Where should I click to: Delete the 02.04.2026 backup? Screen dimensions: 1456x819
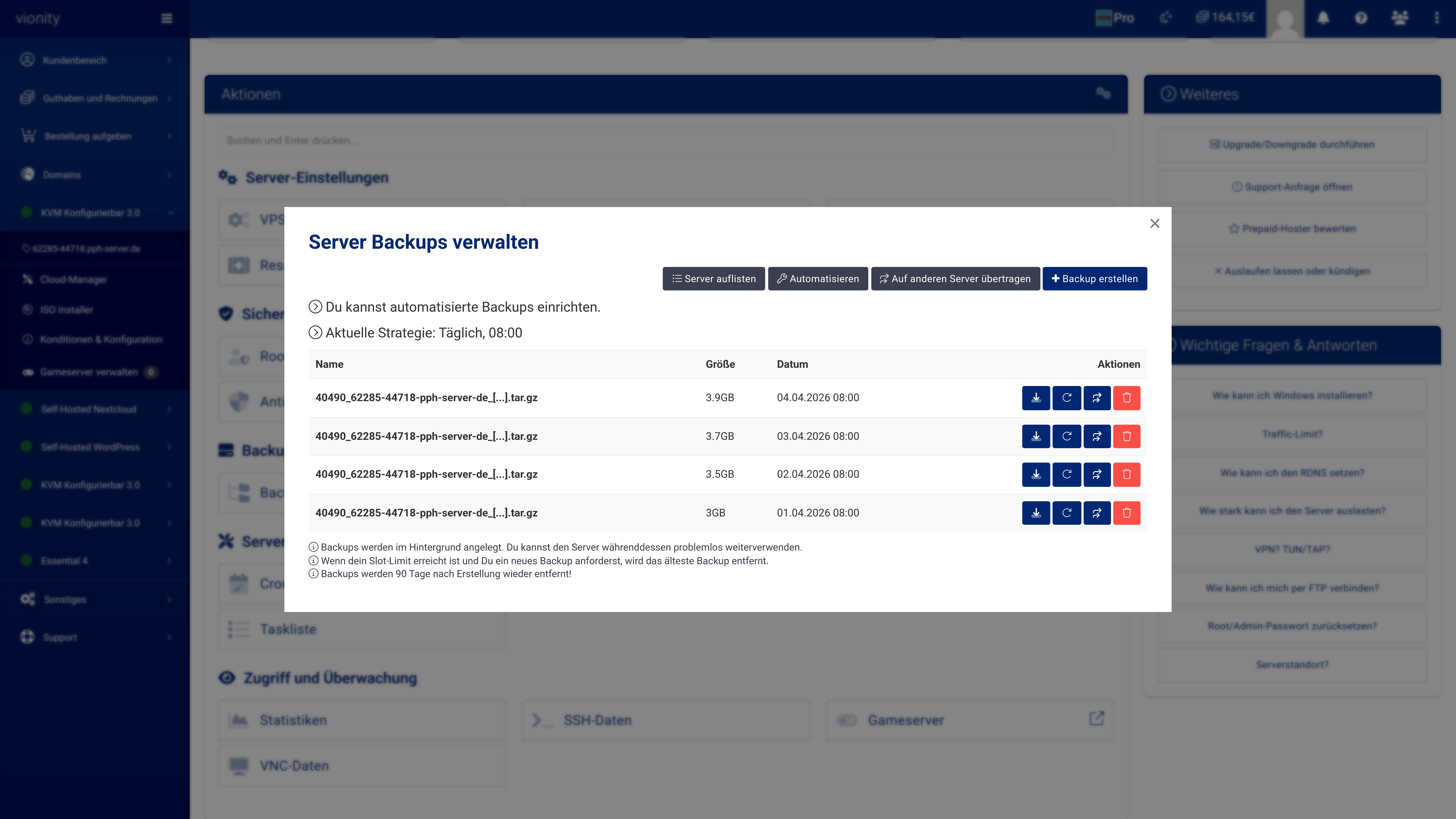[x=1127, y=475]
